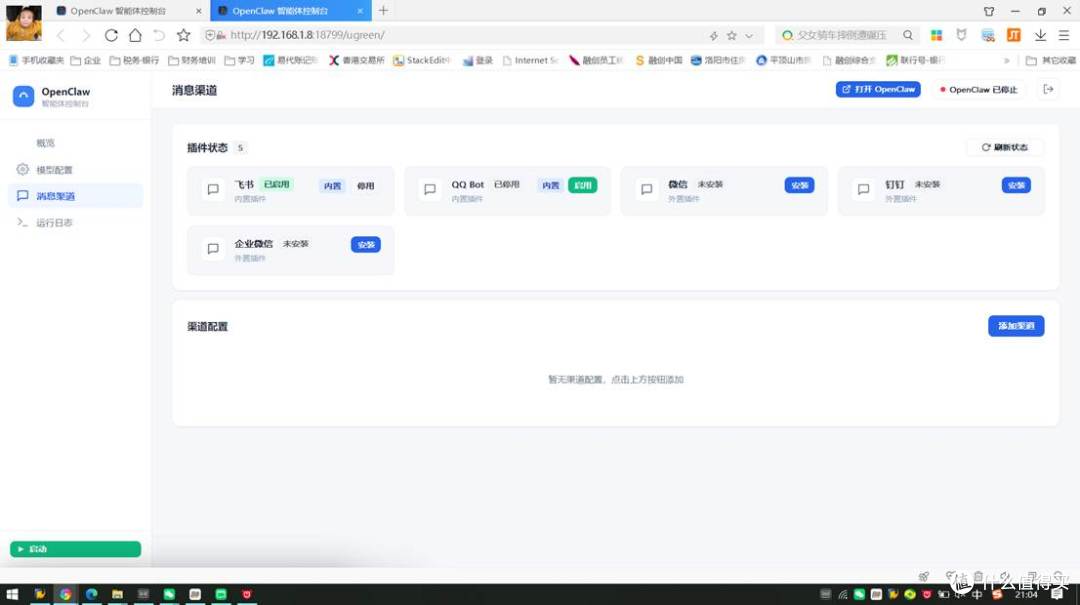Install the 微信 plugin
The image size is (1080, 605).
(799, 185)
